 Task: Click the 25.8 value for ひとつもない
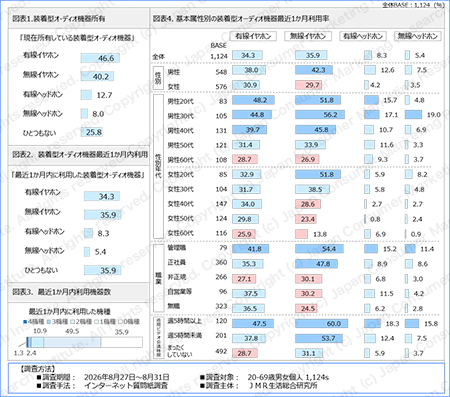94,132
